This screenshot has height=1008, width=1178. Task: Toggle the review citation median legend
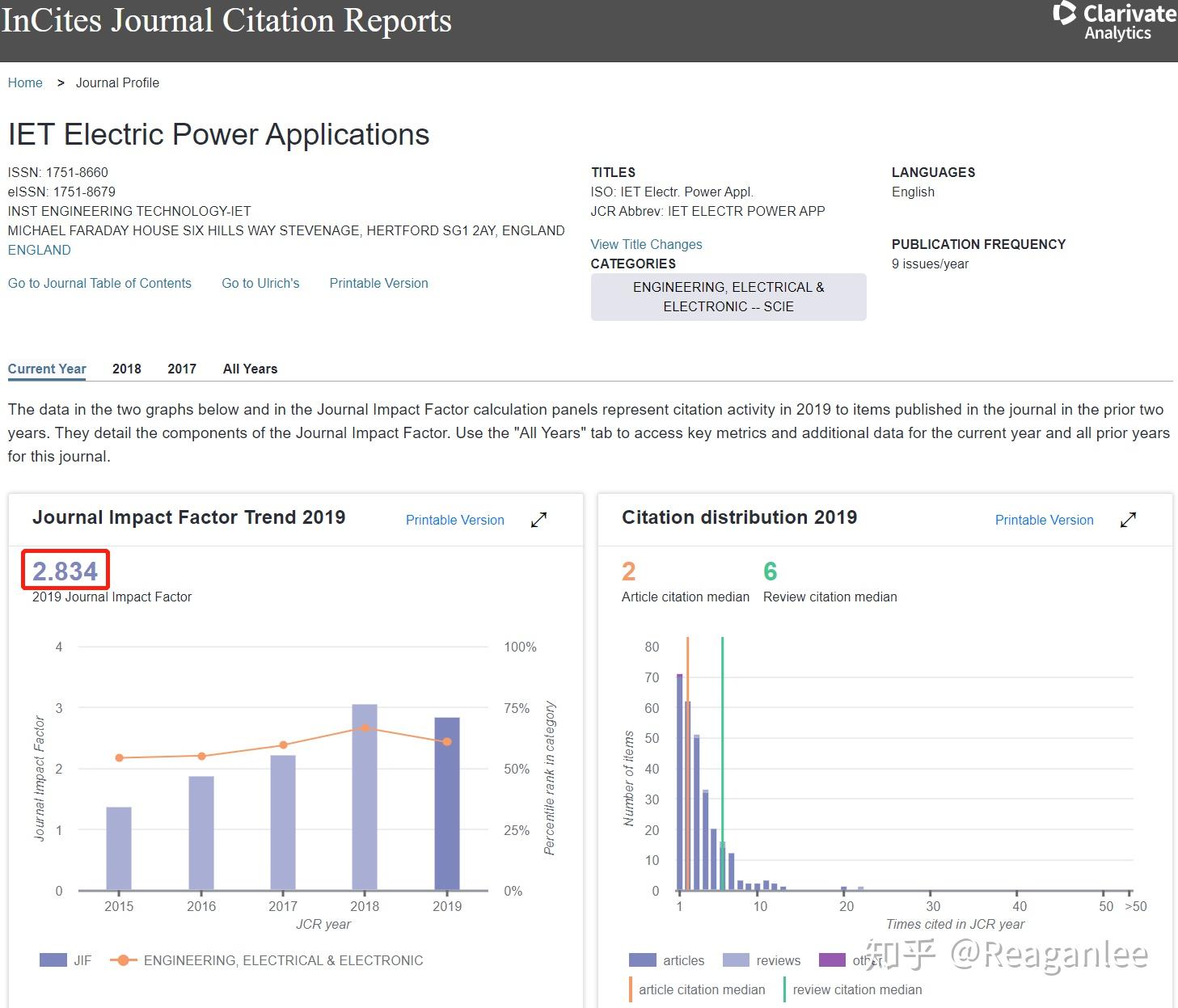[x=852, y=989]
